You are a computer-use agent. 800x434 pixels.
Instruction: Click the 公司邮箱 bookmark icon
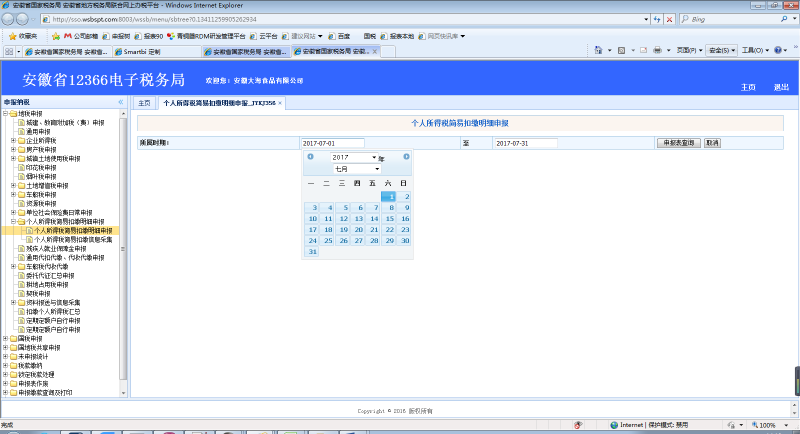(x=68, y=35)
